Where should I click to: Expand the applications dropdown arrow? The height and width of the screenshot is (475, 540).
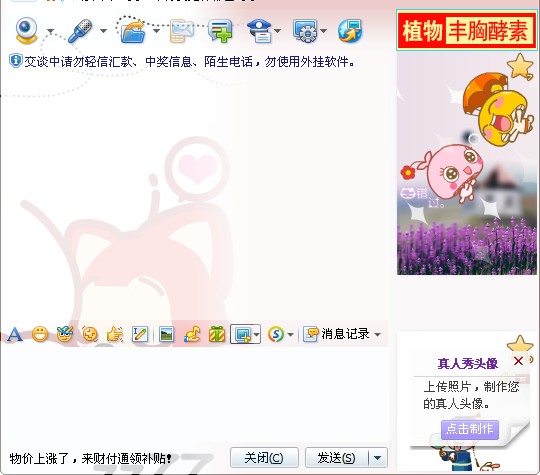pos(323,31)
